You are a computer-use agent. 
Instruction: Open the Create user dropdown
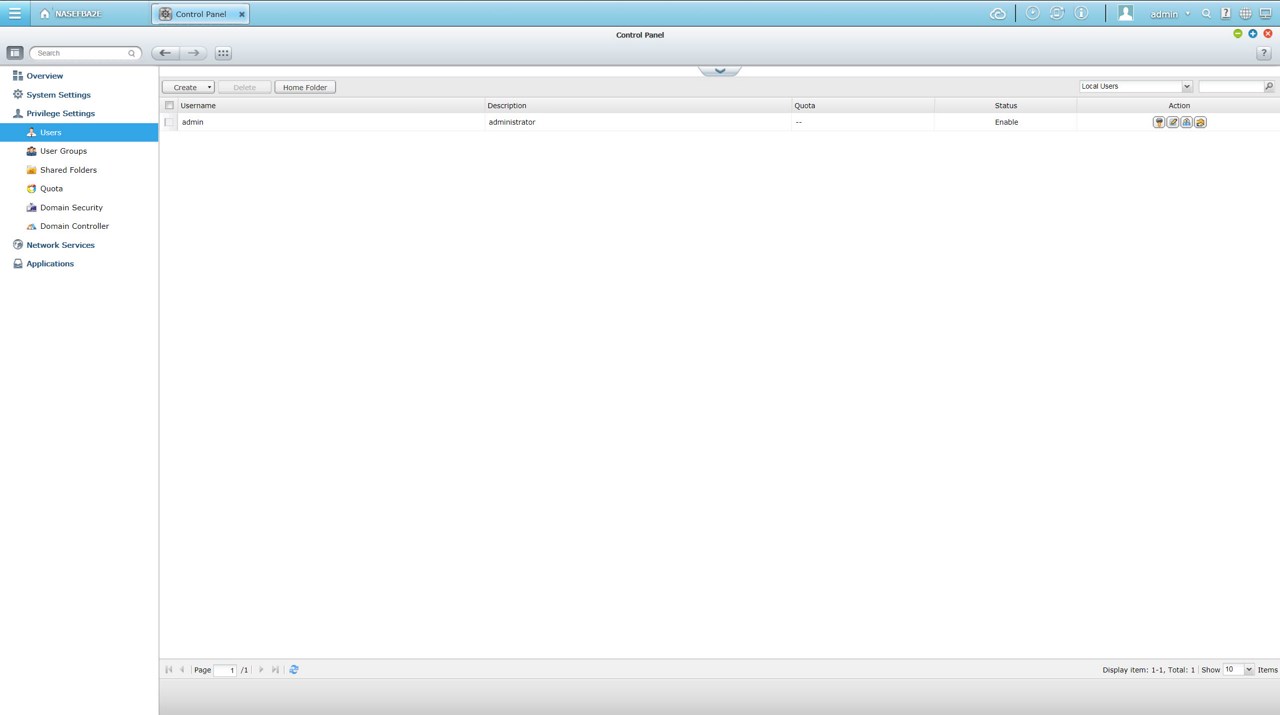[188, 87]
